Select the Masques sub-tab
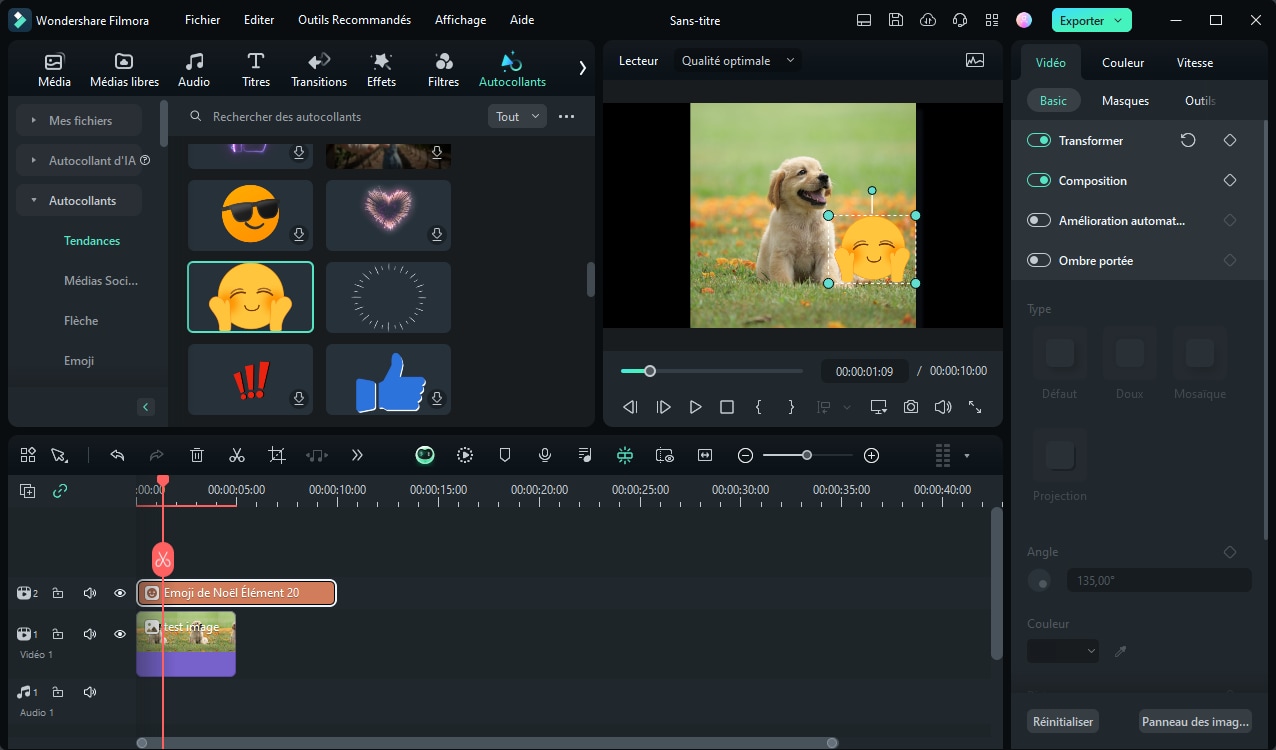 pos(1125,100)
